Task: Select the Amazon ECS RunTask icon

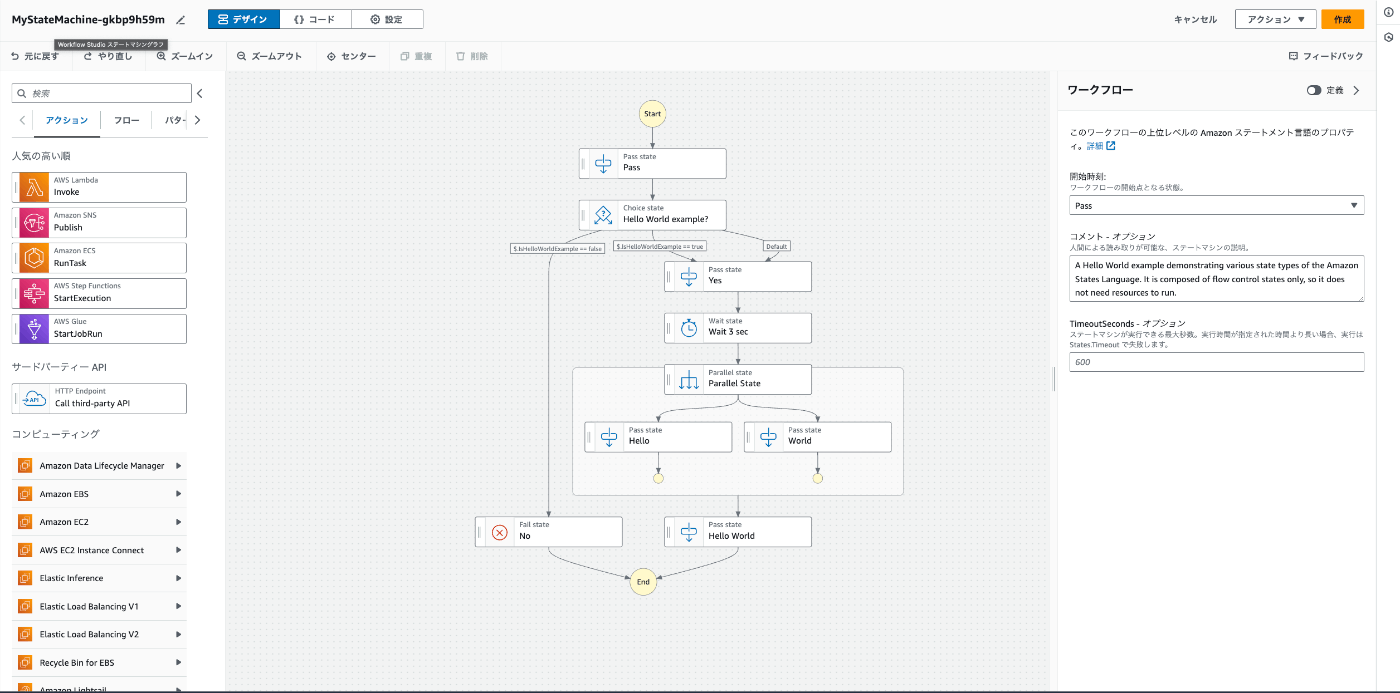Action: point(34,258)
